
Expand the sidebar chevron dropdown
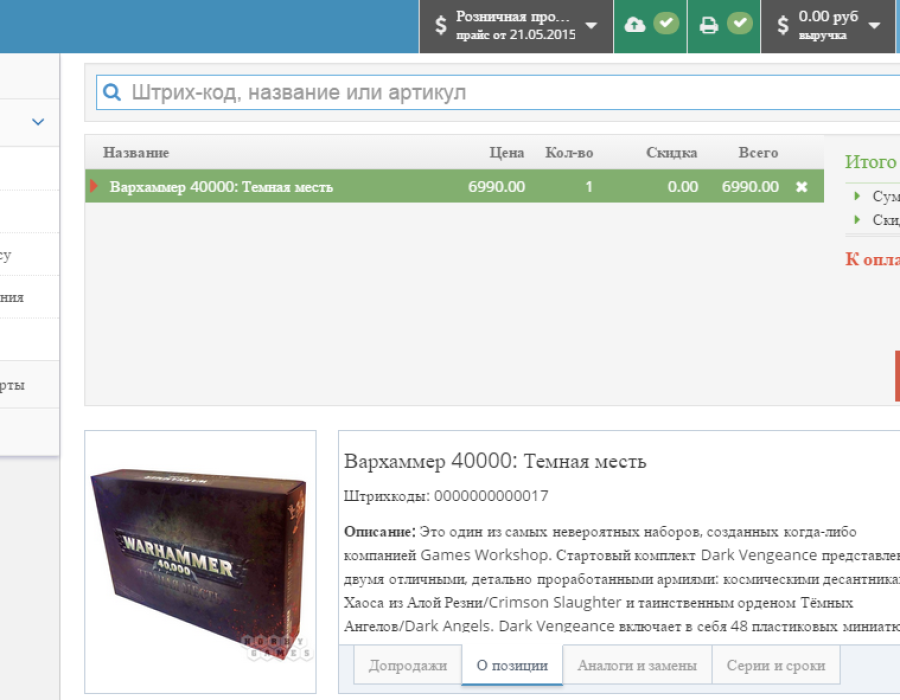(38, 122)
